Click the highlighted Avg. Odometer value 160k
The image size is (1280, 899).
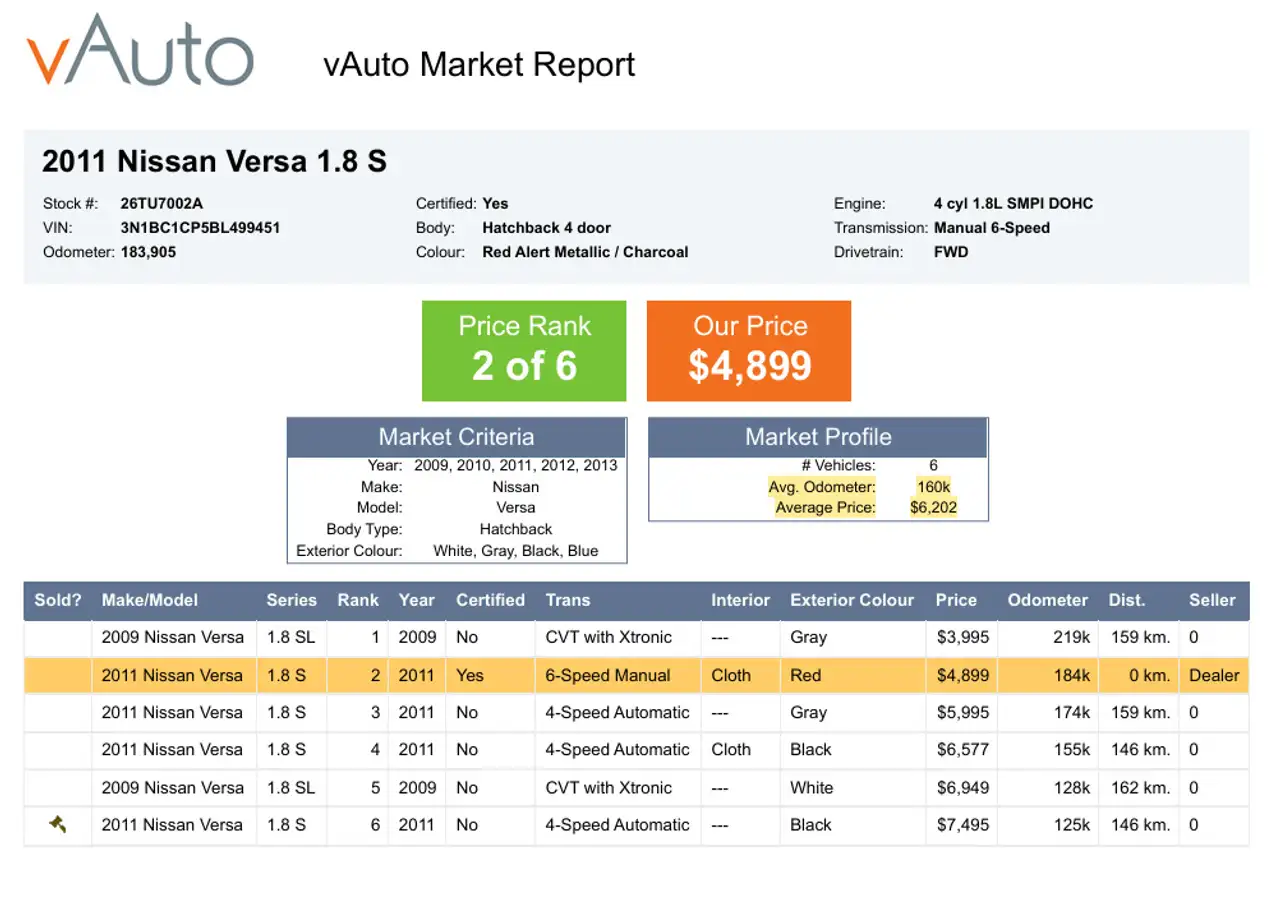pyautogui.click(x=933, y=487)
